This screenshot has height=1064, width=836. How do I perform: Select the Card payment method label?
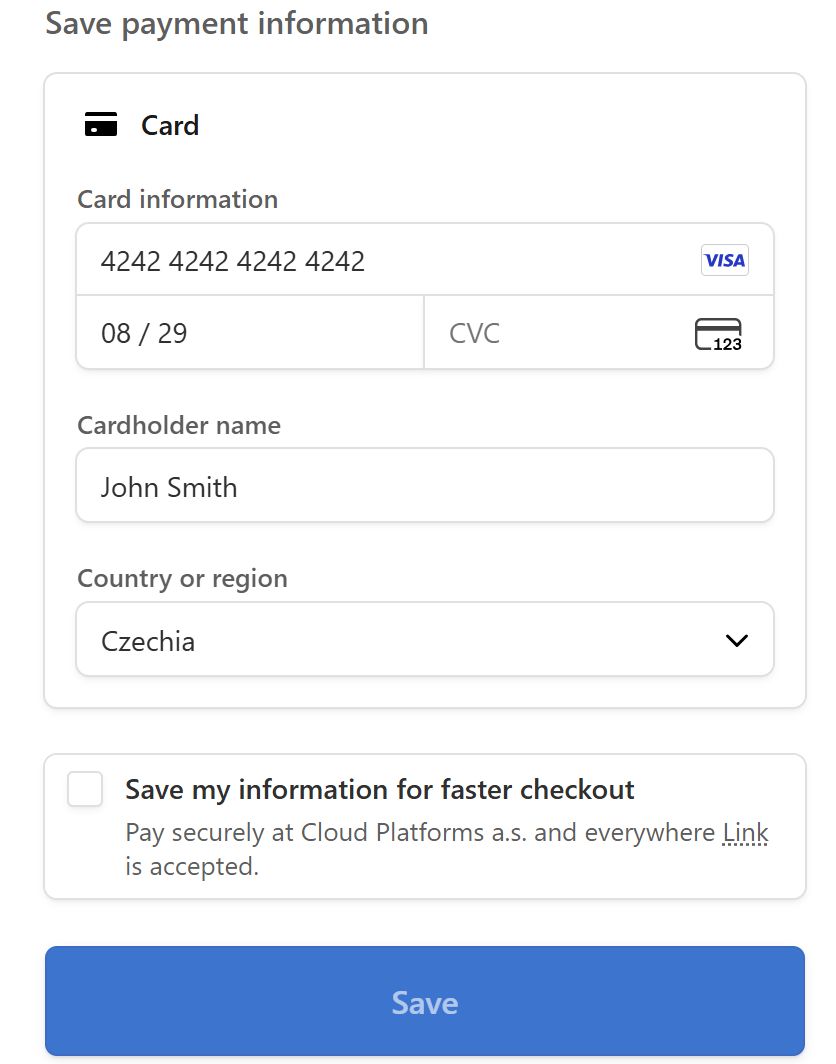(170, 125)
